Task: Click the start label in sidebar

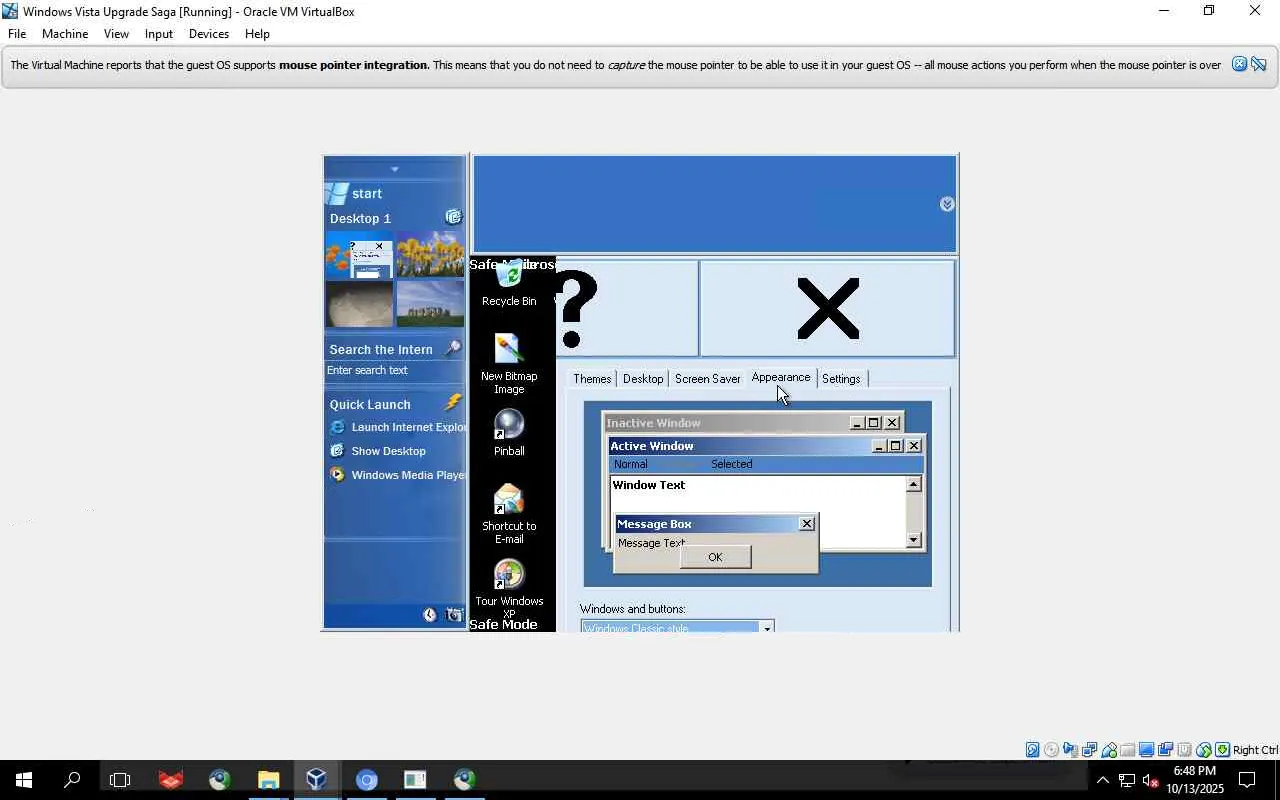Action: tap(367, 194)
